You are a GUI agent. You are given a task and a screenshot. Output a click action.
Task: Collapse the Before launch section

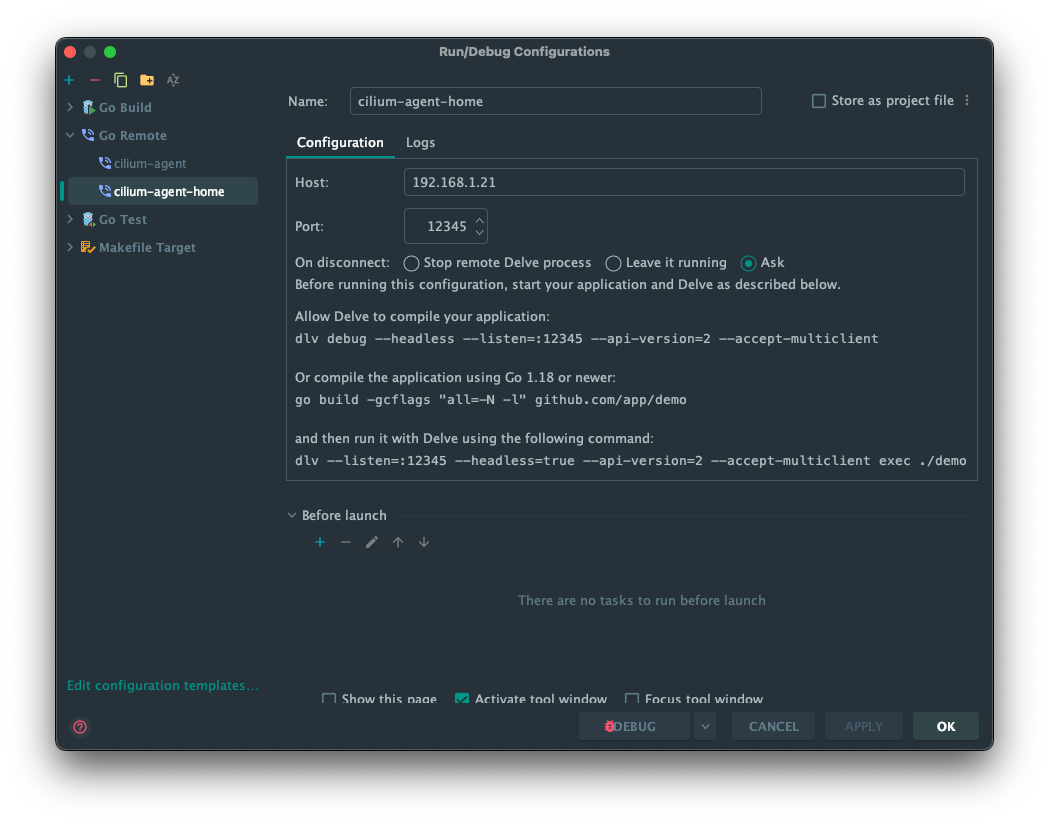(x=292, y=516)
